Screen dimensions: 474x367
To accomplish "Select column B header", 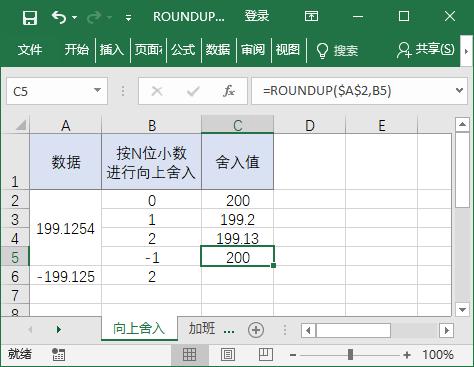I will click(x=152, y=125).
